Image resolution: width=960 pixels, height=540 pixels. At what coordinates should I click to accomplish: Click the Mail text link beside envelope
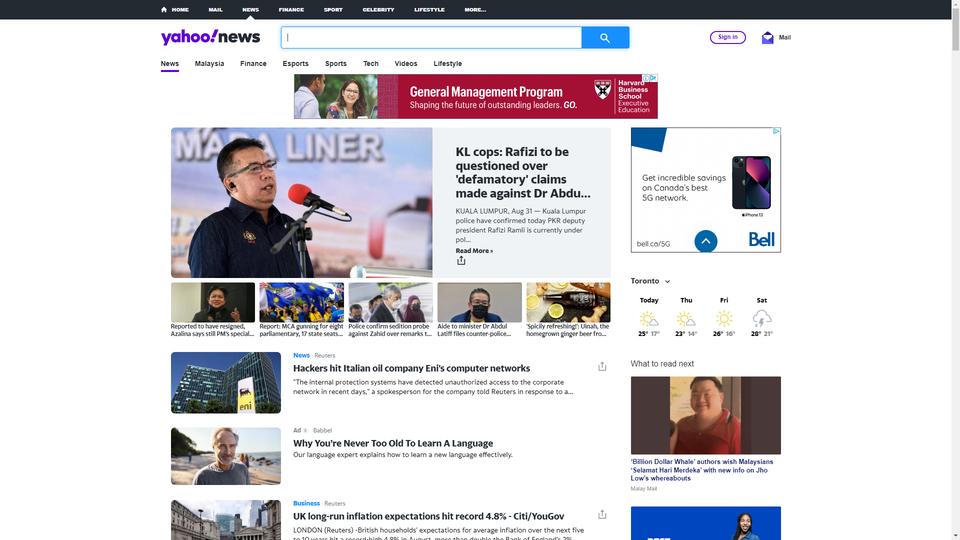785,37
